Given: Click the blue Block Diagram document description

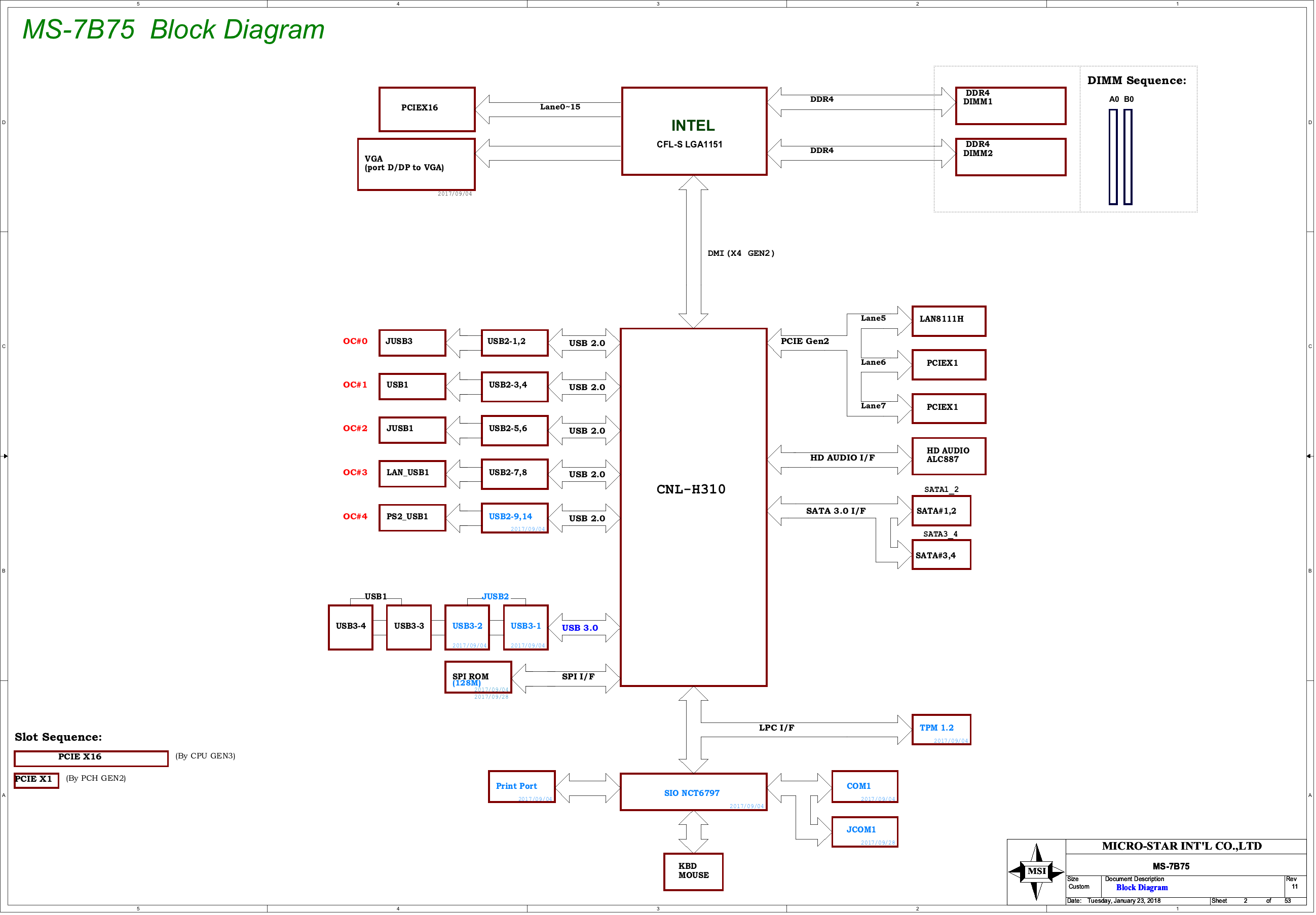Looking at the screenshot, I should 1142,888.
